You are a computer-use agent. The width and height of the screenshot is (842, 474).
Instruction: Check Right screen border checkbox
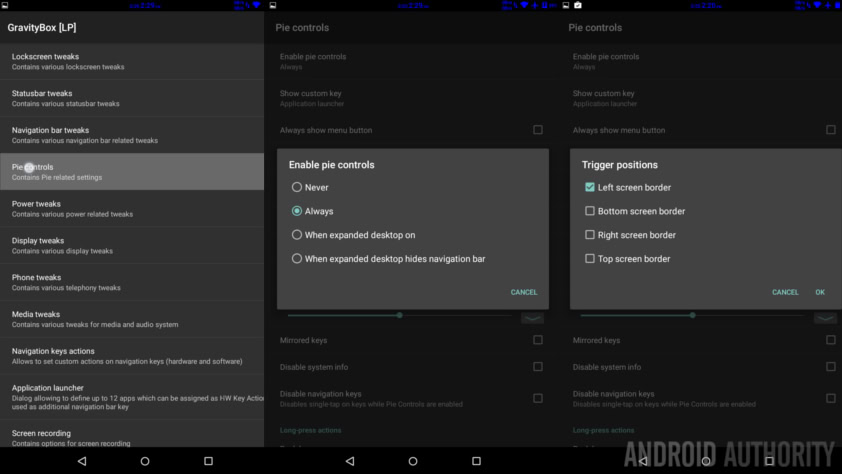coord(590,235)
